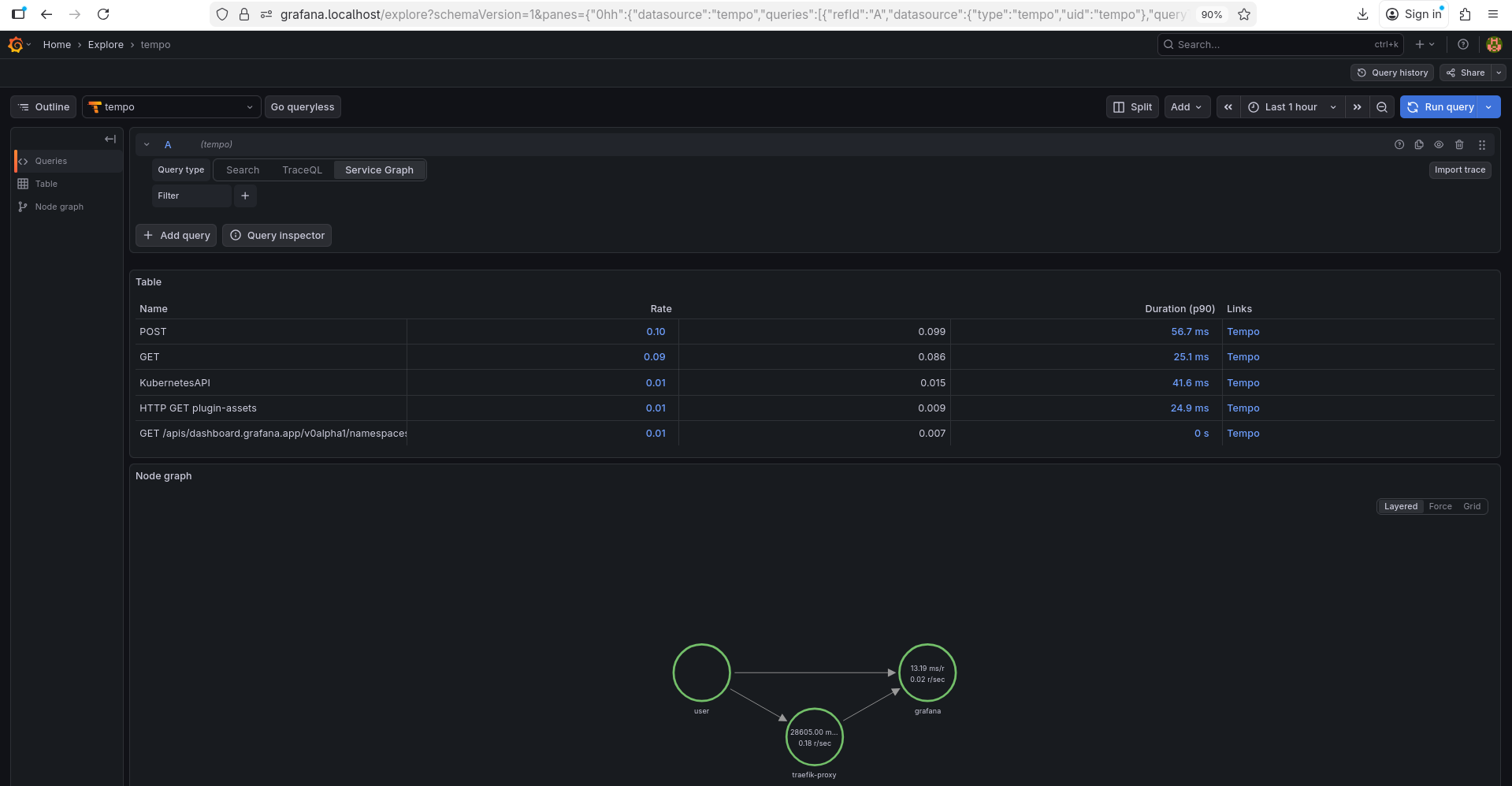Viewport: 1512px width, 786px height.
Task: Add a filter with the plus icon
Action: click(x=245, y=196)
